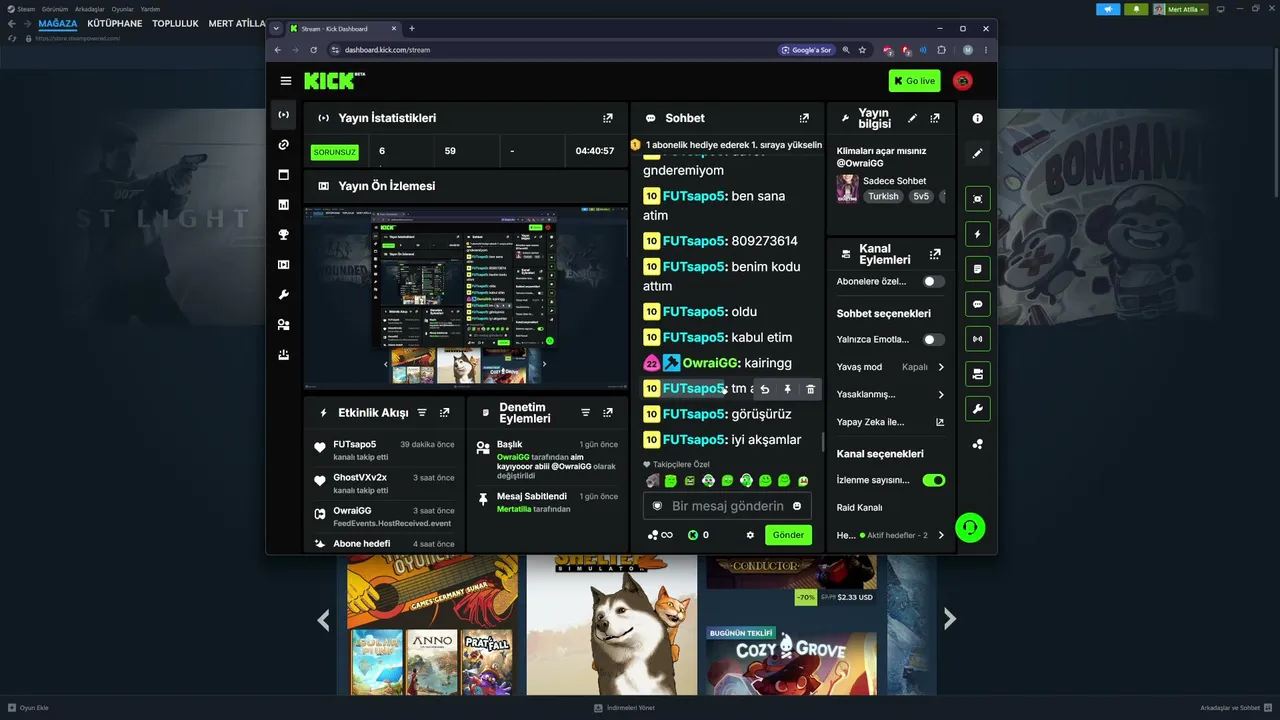Viewport: 1280px width, 720px height.
Task: Open the Kick profile avatar menu
Action: click(962, 81)
